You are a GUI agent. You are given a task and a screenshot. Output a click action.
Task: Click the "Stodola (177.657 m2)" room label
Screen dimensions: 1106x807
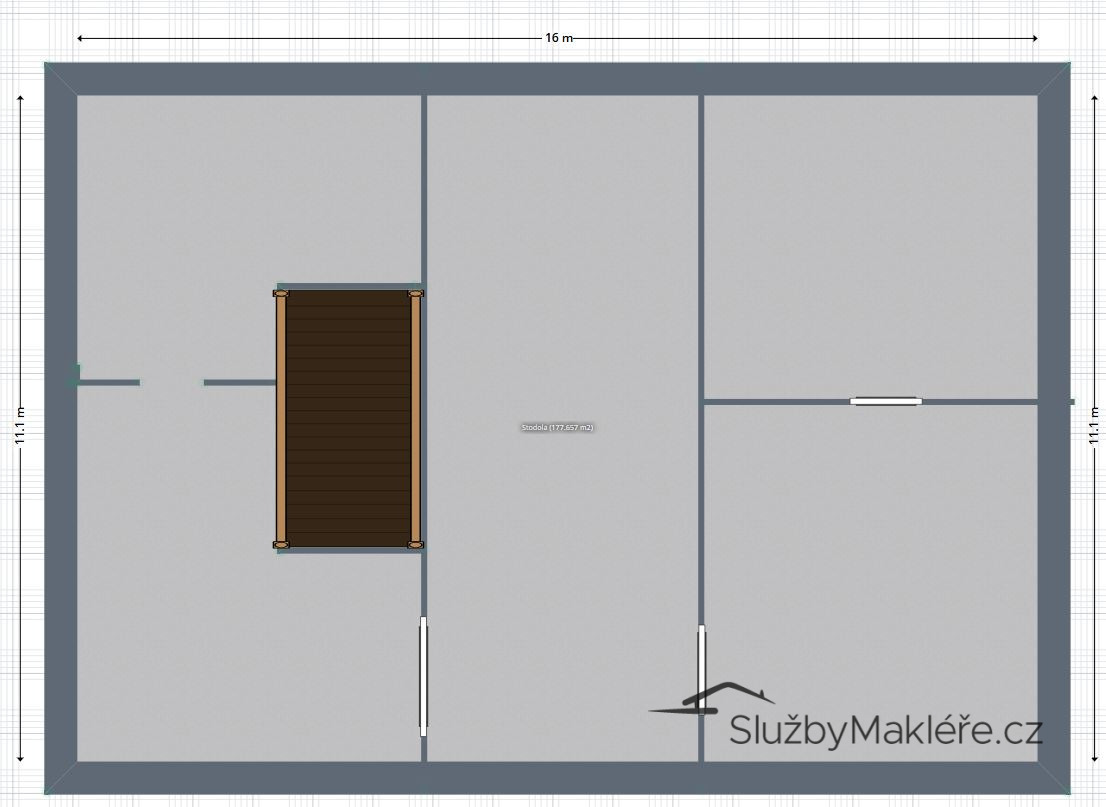coord(557,427)
